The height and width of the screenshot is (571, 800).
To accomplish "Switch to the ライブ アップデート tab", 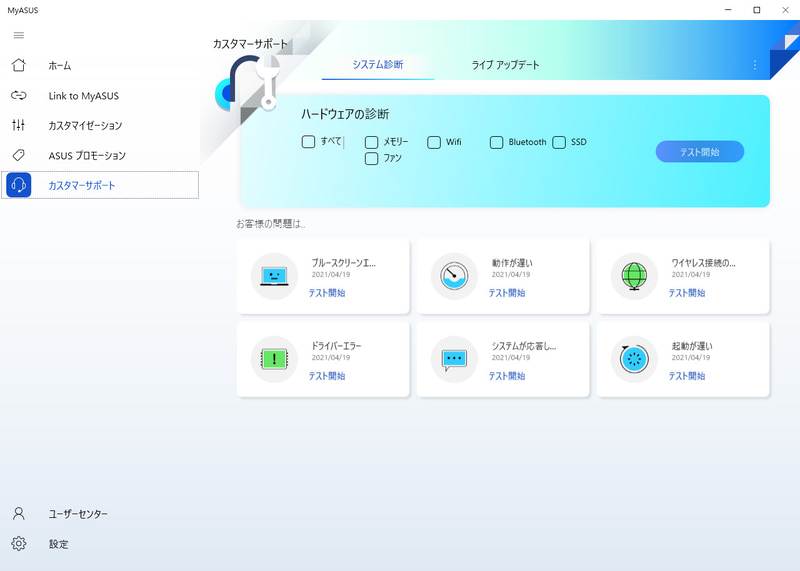I will click(x=505, y=65).
